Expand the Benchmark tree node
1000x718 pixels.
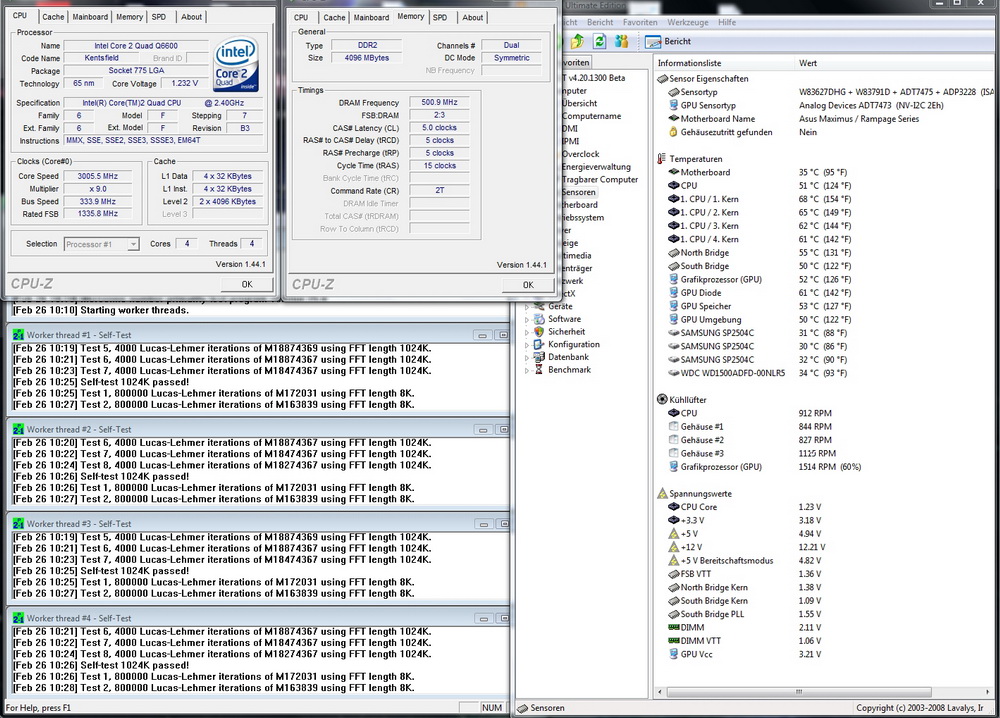[x=527, y=370]
